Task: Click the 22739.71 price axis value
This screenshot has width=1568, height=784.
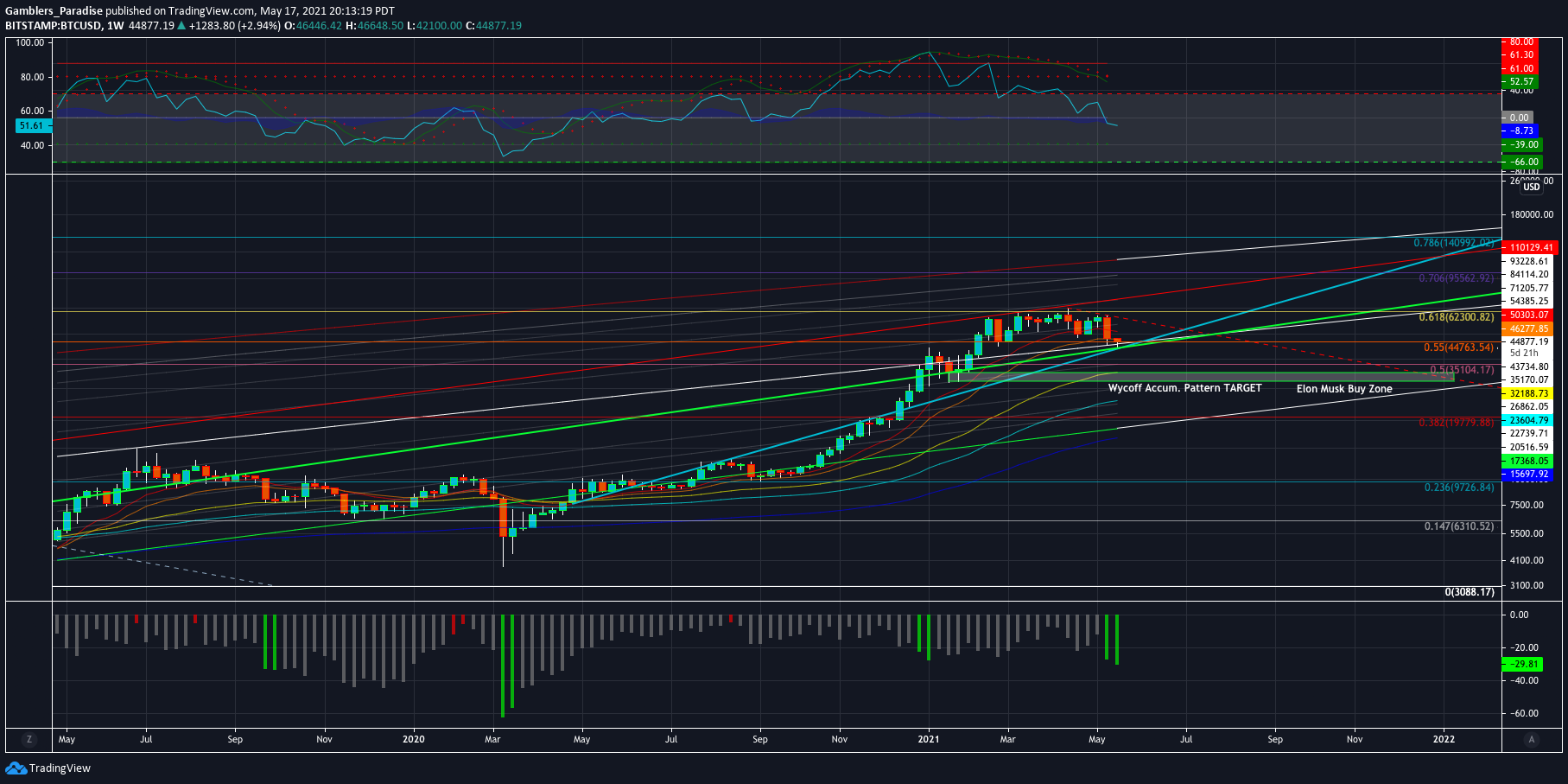Action: 1528,433
